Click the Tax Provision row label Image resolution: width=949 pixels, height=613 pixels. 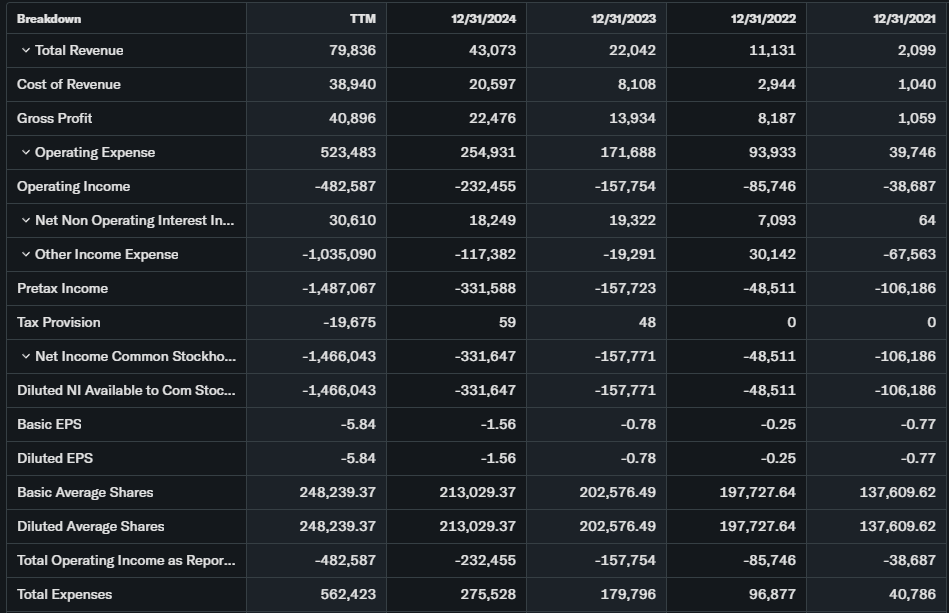coord(59,322)
